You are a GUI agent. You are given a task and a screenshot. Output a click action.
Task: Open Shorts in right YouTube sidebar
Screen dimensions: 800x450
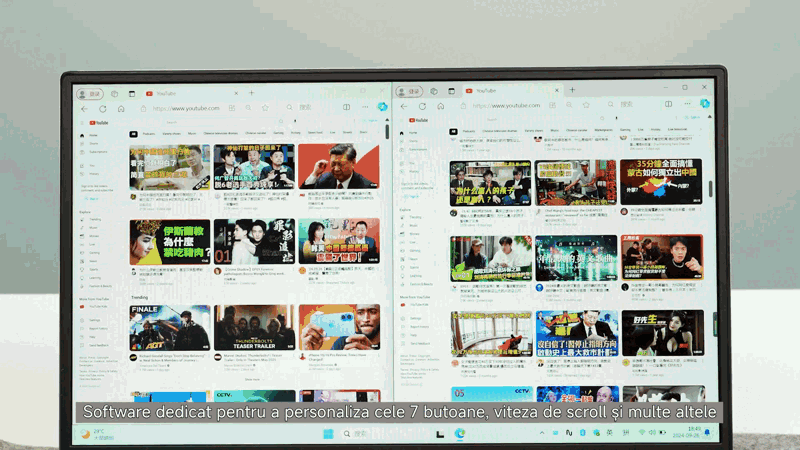[410, 141]
